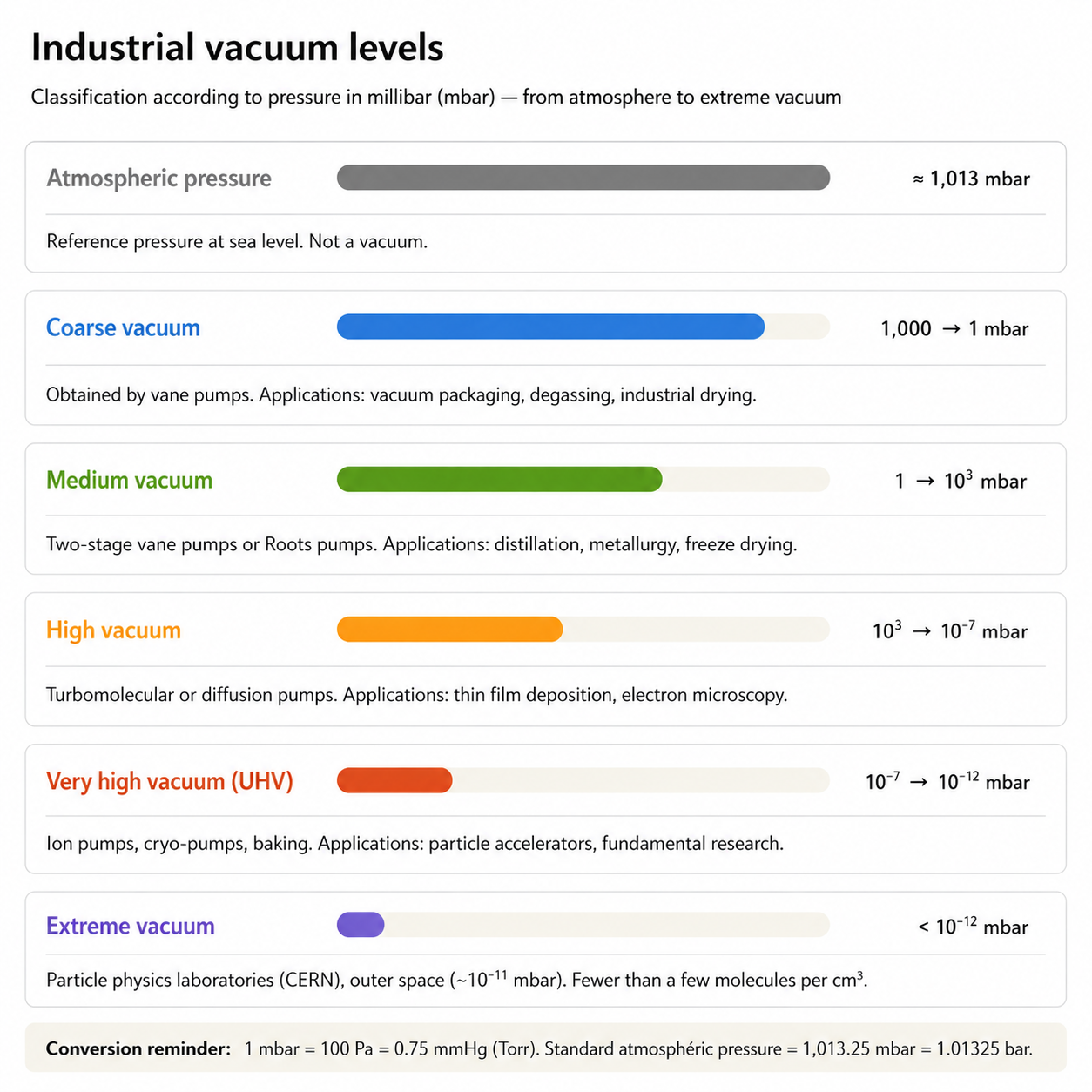This screenshot has width=1092, height=1092.
Task: Click the red UHV progress bar
Action: pyautogui.click(x=394, y=780)
